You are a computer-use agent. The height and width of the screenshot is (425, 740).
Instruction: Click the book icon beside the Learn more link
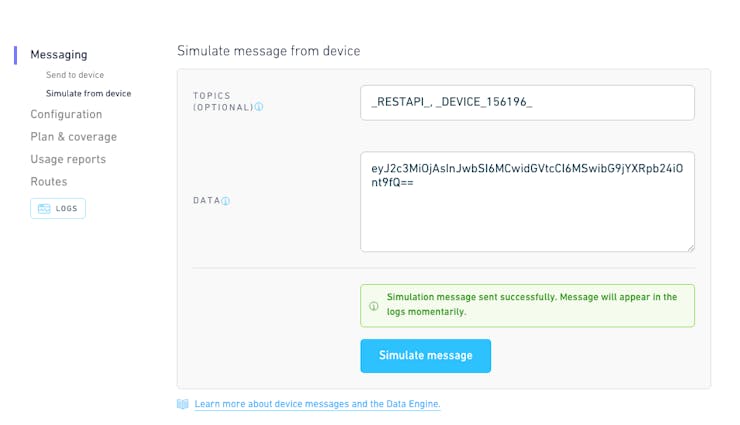click(x=183, y=404)
